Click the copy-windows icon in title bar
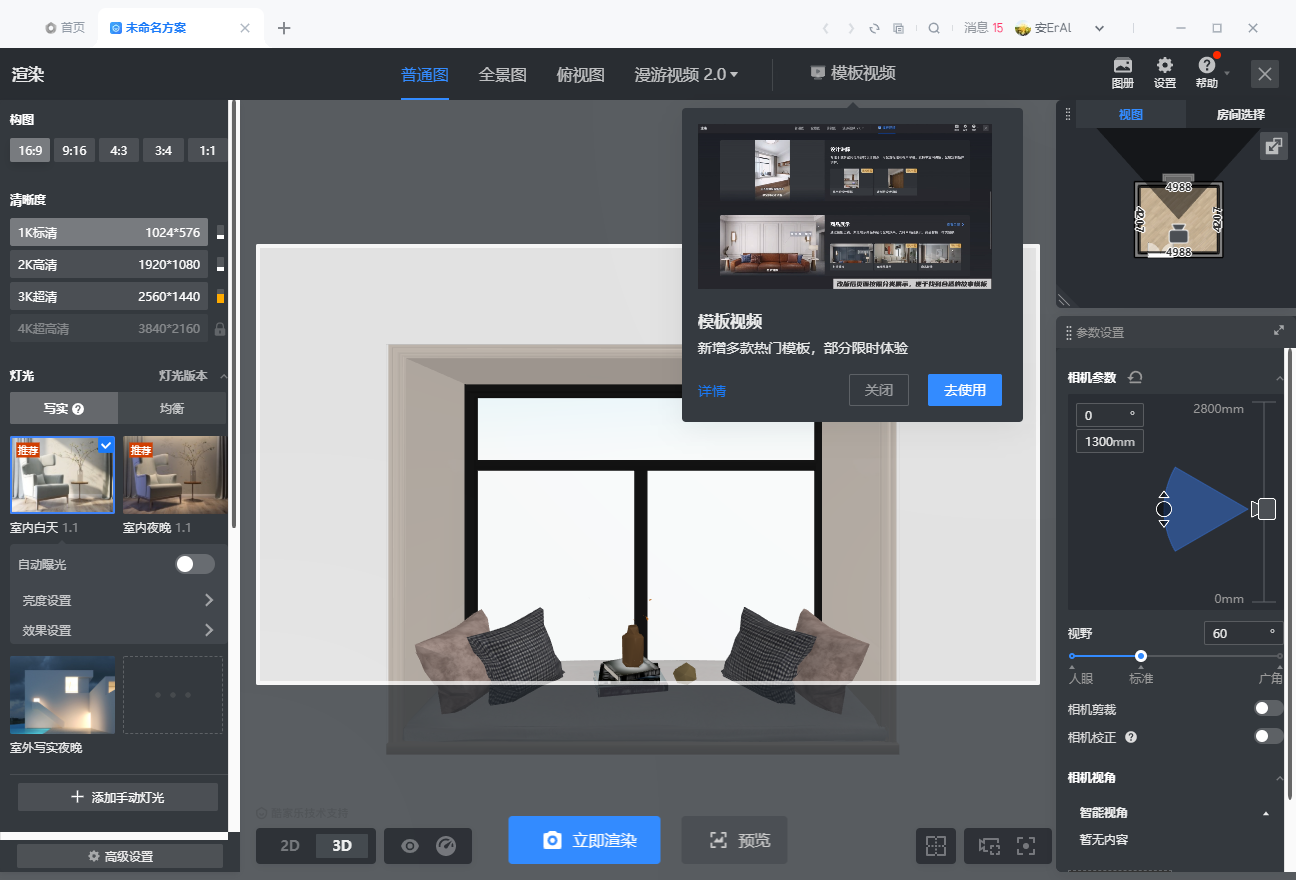This screenshot has width=1296, height=880. pyautogui.click(x=898, y=28)
